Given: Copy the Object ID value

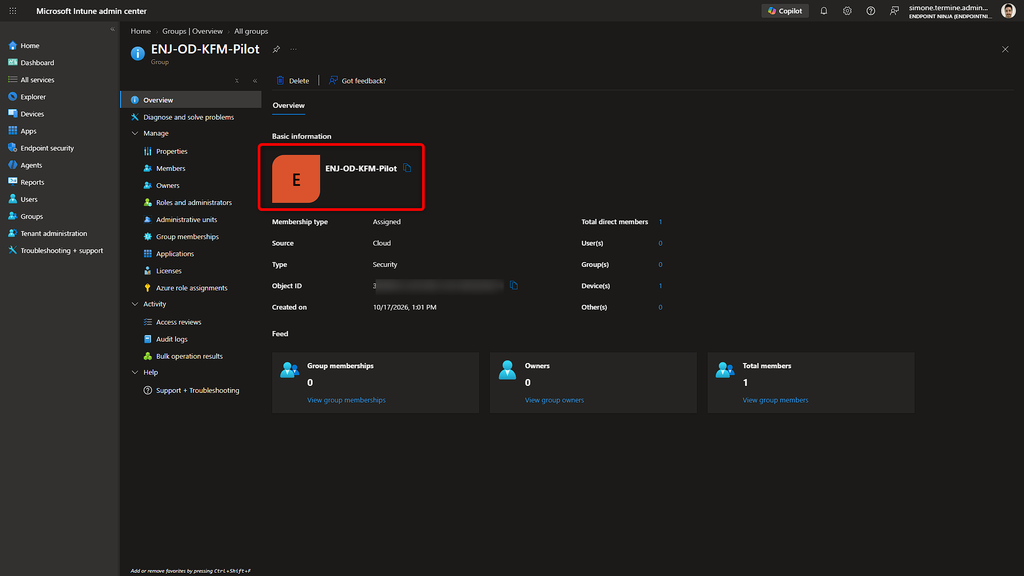Looking at the screenshot, I should (x=513, y=285).
